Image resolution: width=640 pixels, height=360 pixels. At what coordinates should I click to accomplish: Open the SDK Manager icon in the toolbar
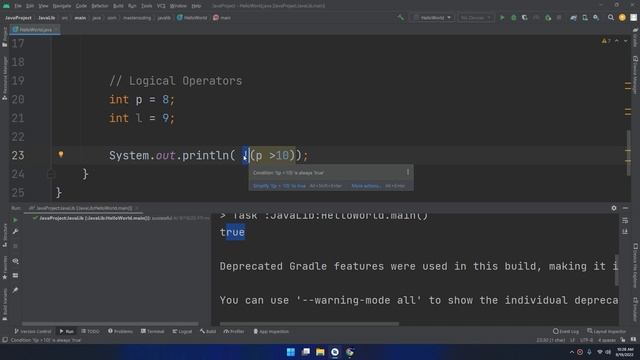pos(596,18)
